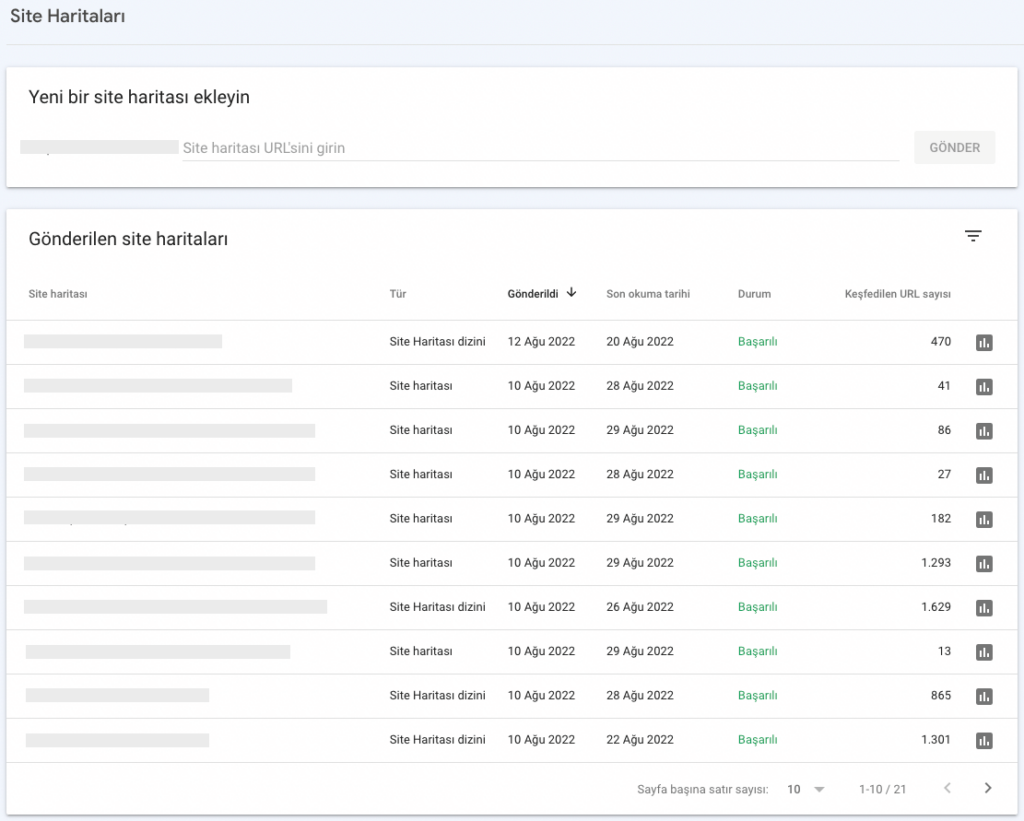
Task: View statistics for sitemap with 470 URLs
Action: [984, 342]
